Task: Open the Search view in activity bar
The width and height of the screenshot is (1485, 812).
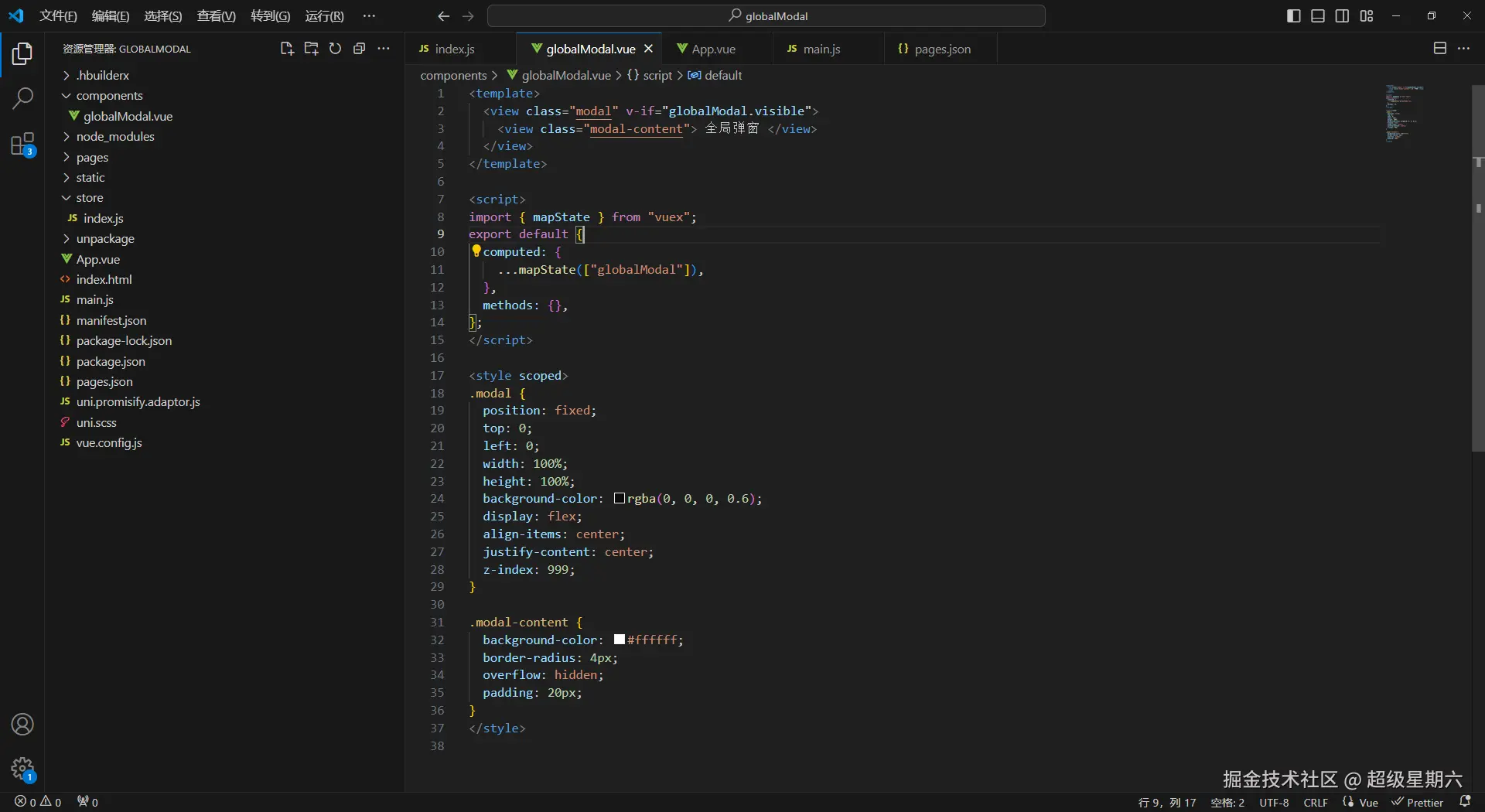Action: pos(22,98)
